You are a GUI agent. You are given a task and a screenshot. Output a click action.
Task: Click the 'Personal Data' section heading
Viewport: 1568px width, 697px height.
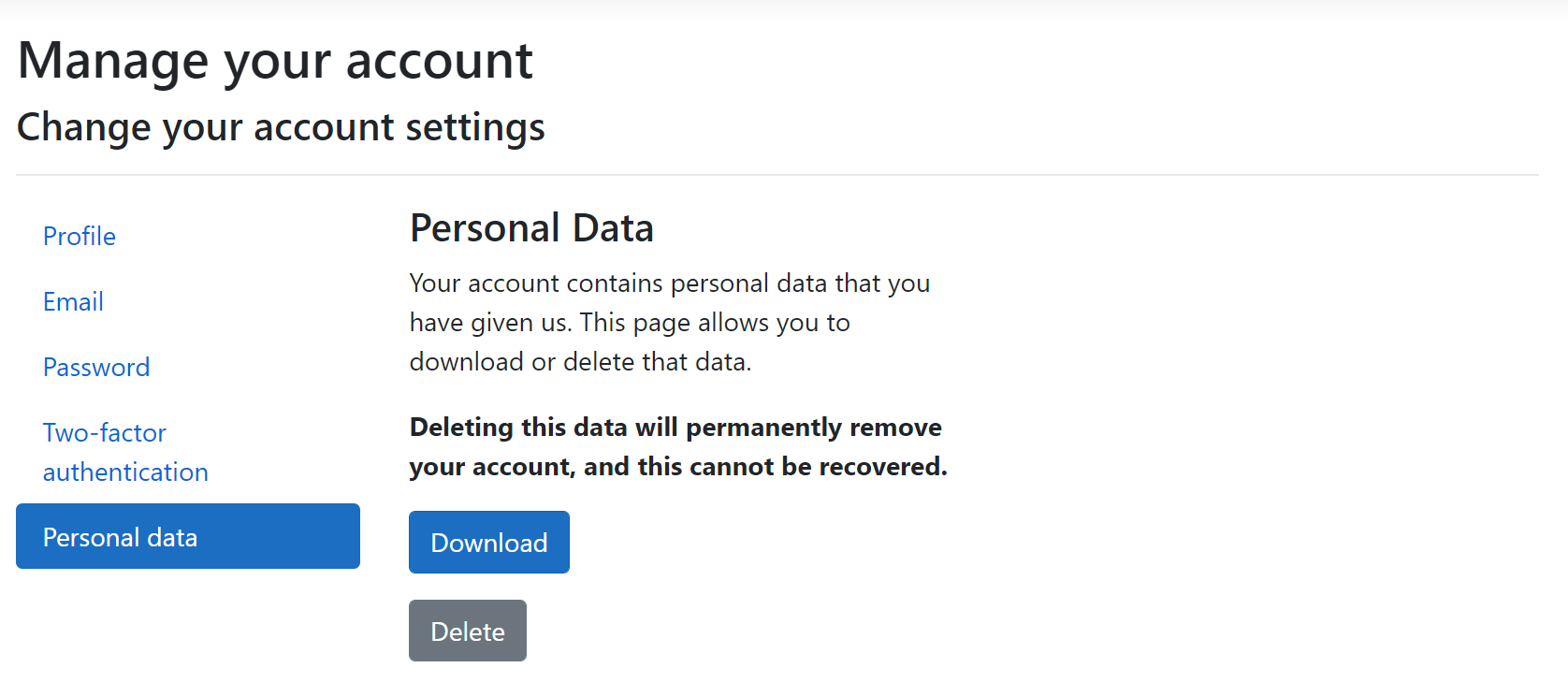pyautogui.click(x=531, y=228)
